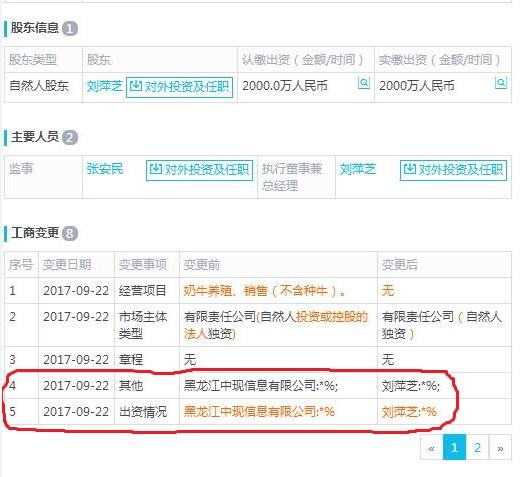Click the previous page arrow «

(x=432, y=447)
